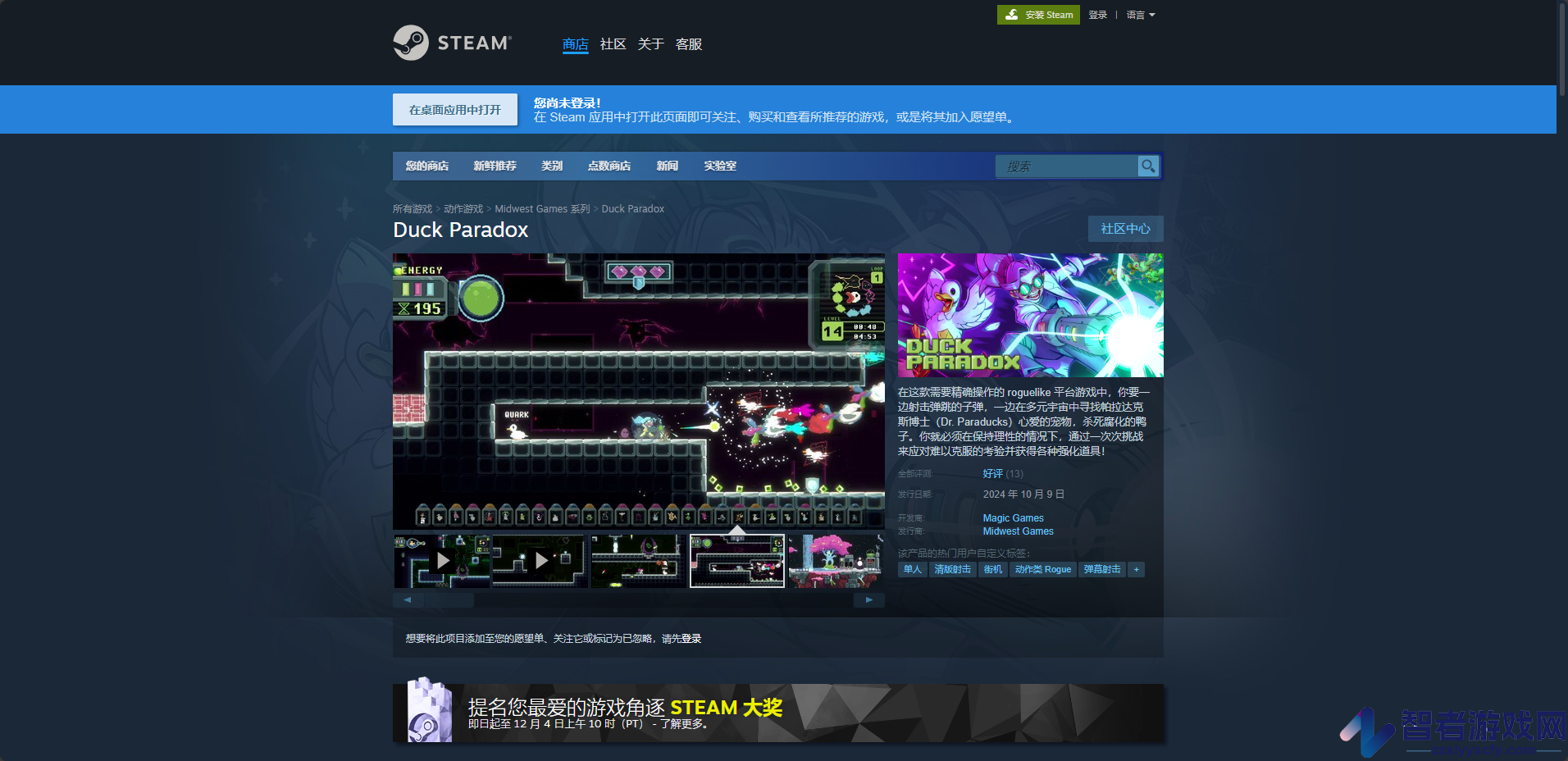Click the thumbnail strip scrollbar handle
The image size is (1568, 761).
[x=449, y=600]
